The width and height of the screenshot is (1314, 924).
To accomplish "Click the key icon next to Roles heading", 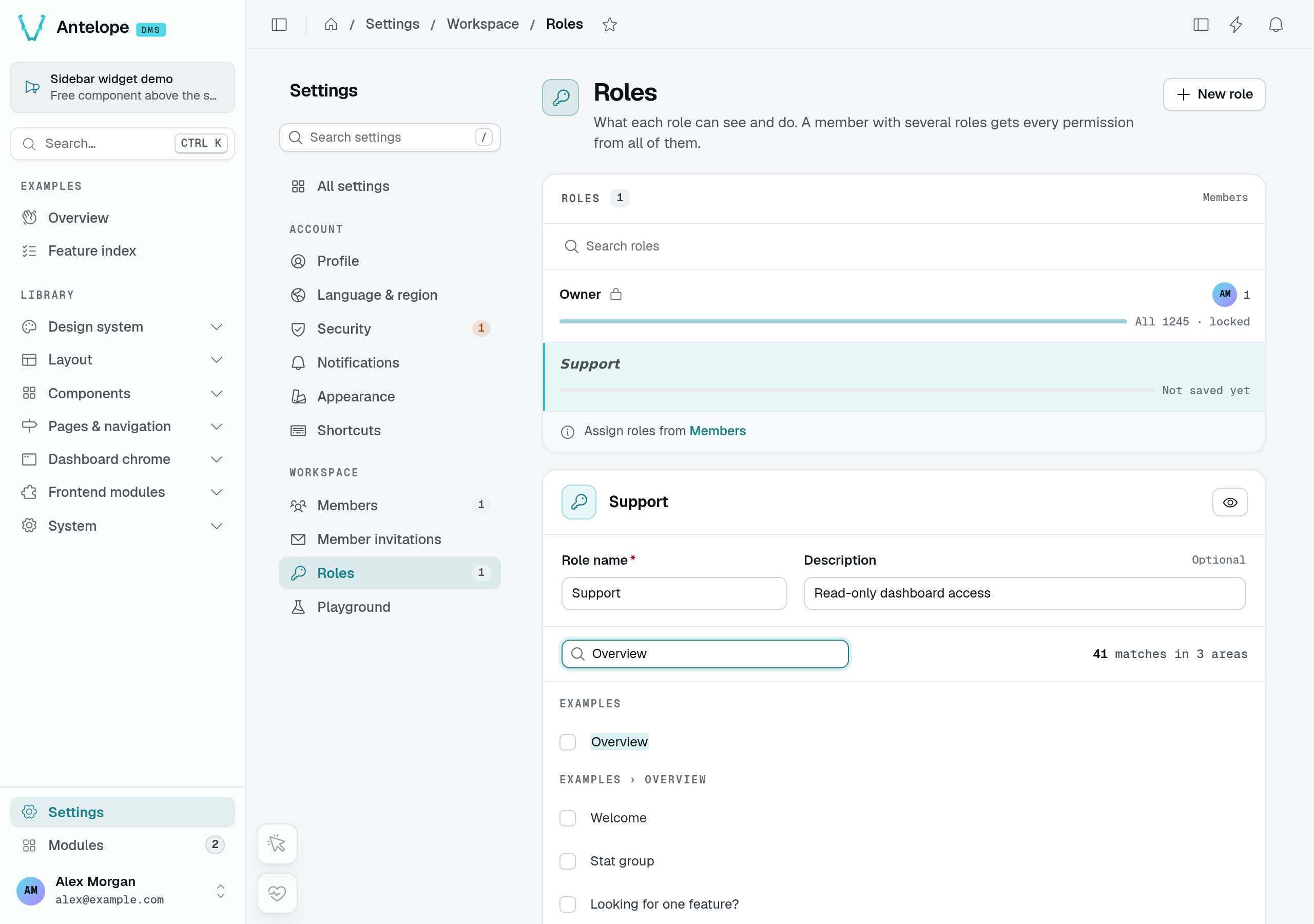I will pyautogui.click(x=561, y=98).
